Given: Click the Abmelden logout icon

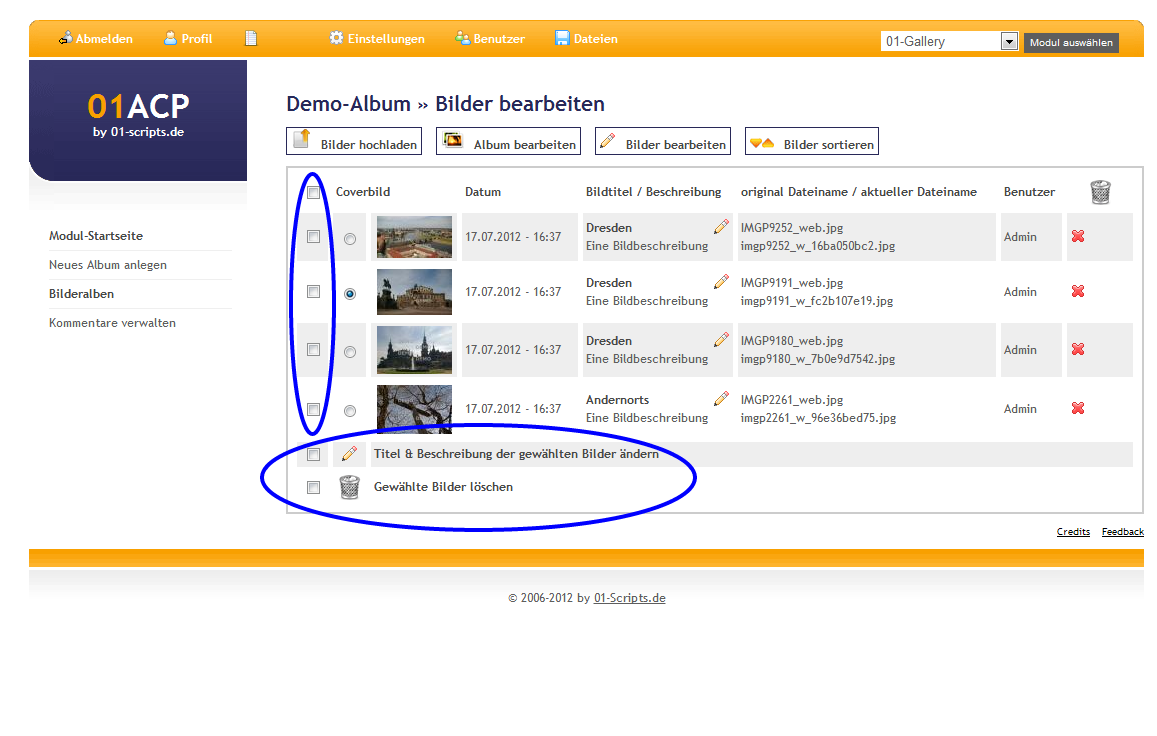Looking at the screenshot, I should [x=66, y=38].
